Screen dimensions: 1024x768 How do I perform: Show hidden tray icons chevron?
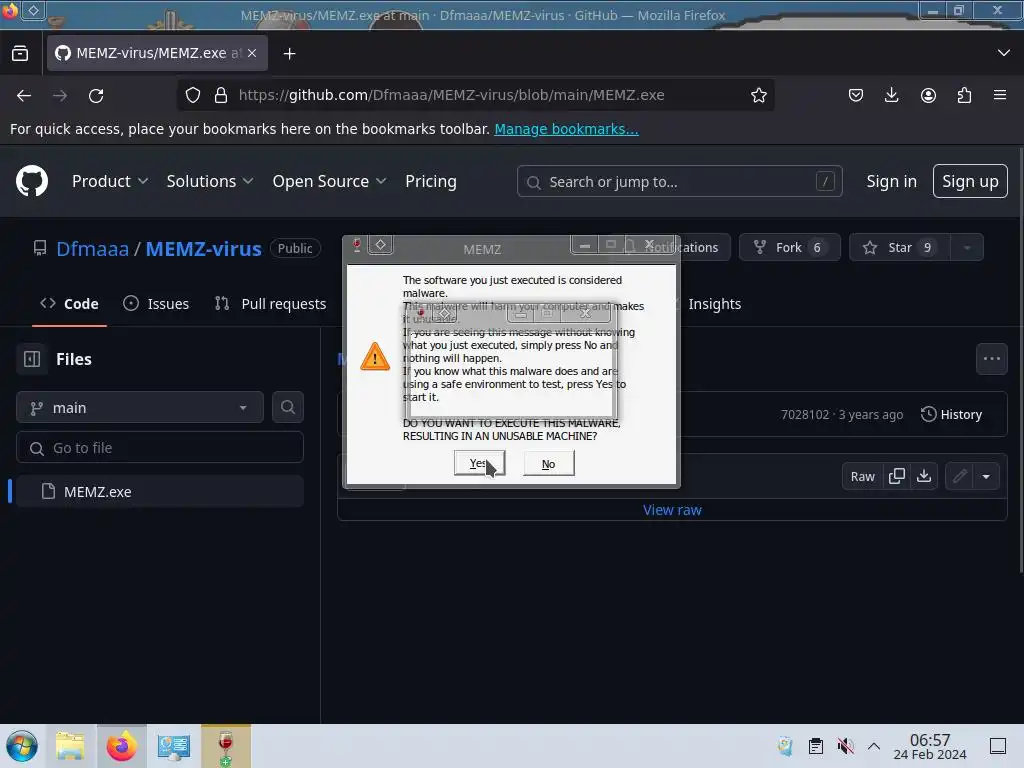(874, 746)
